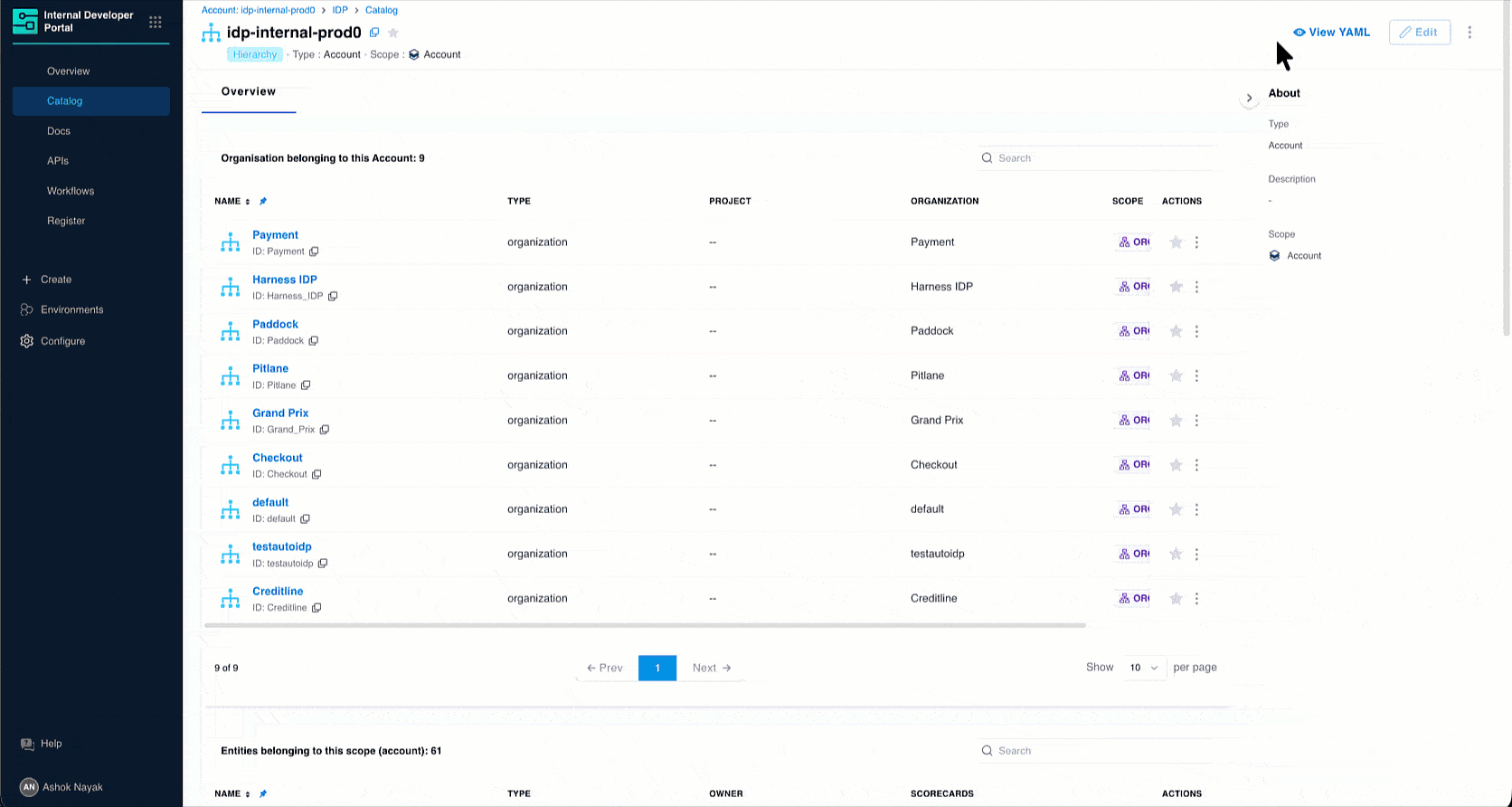Open actions menu for Harness IDP row
1512x807 pixels.
pos(1196,287)
